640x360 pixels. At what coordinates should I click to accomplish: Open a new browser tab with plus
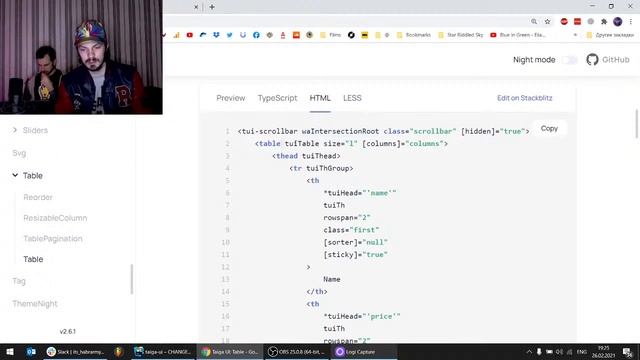tap(212, 7)
